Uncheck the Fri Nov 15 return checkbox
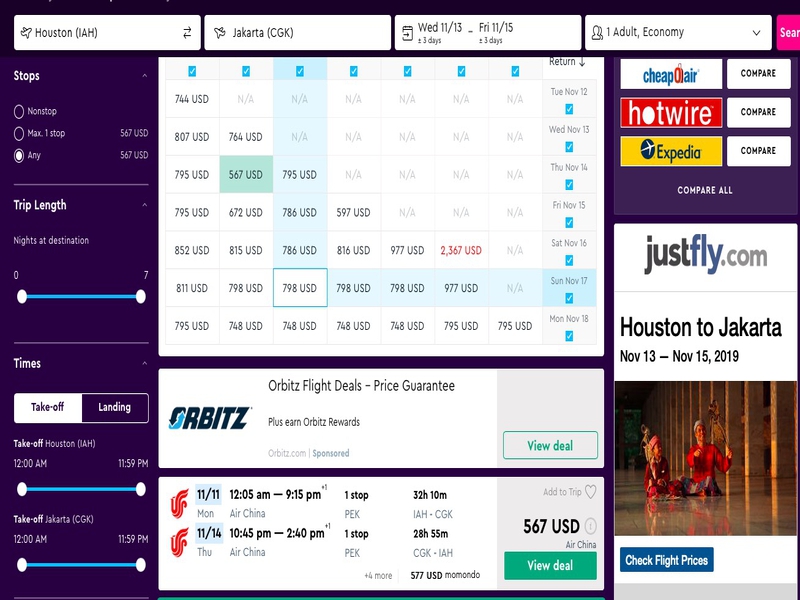Screen dimensions: 800x600 pyautogui.click(x=569, y=222)
